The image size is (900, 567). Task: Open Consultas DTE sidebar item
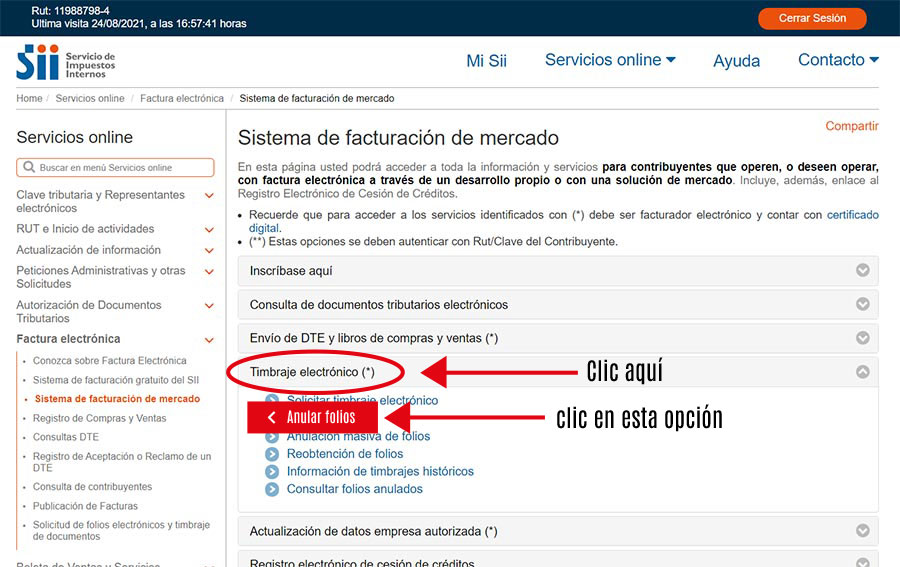pos(66,437)
